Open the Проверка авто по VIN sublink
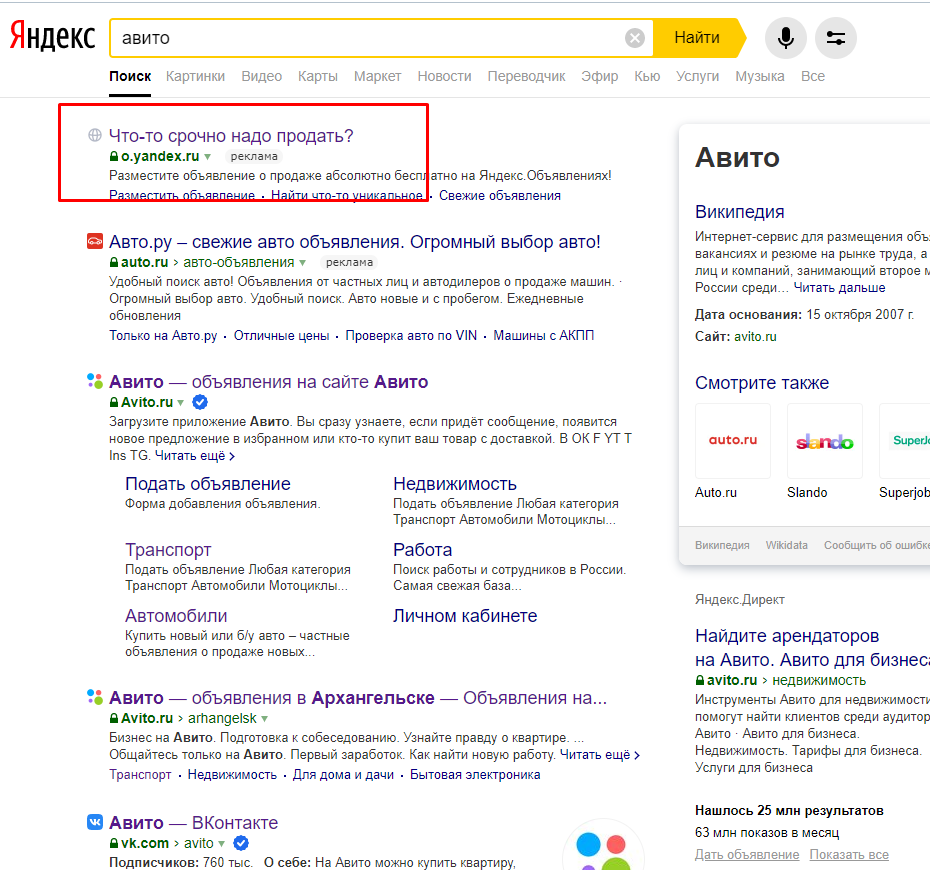The width and height of the screenshot is (930, 870). pyautogui.click(x=411, y=336)
